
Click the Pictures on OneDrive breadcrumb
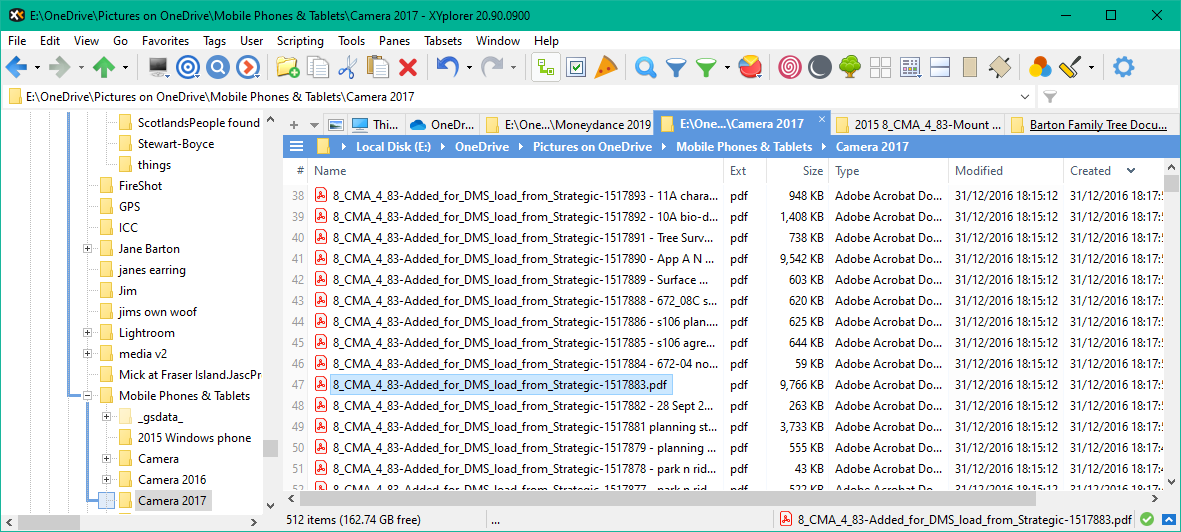pyautogui.click(x=592, y=147)
